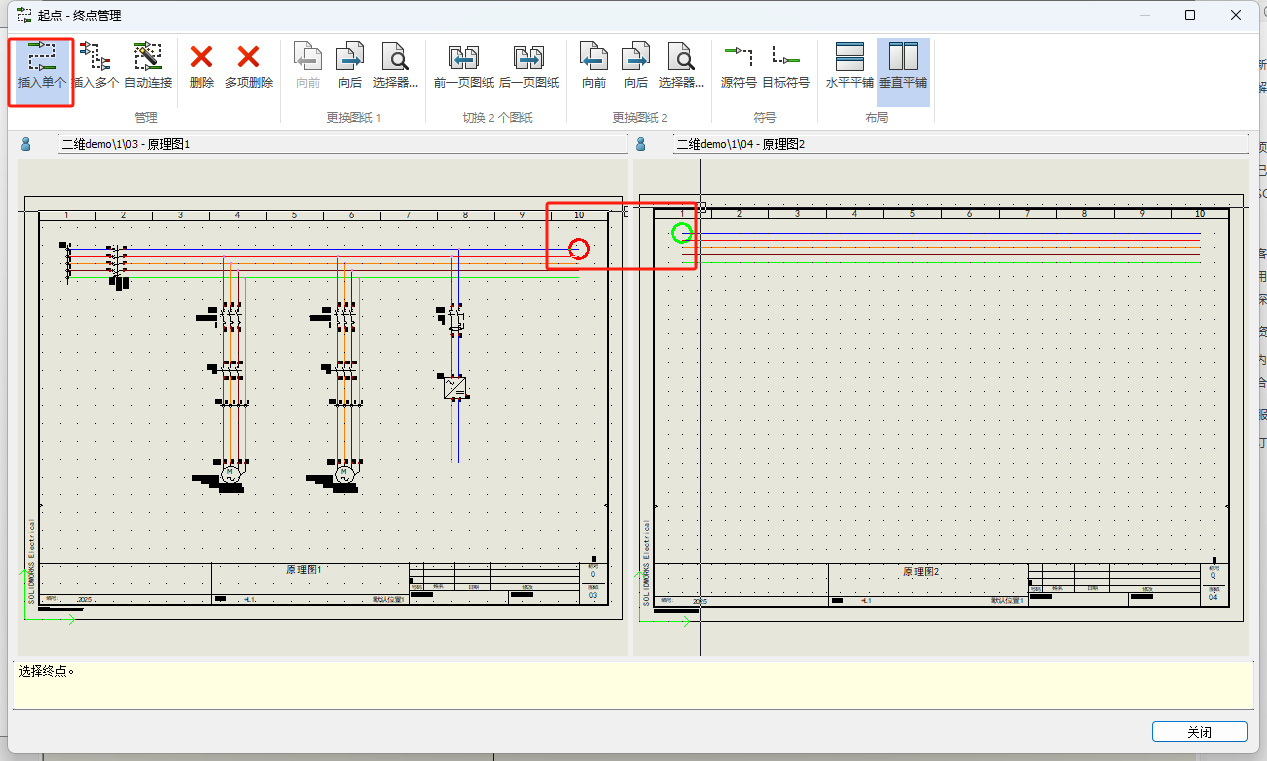Image resolution: width=1267 pixels, height=761 pixels.
Task: Open 选择器 in the 更换图纸 2 group
Action: tap(681, 66)
